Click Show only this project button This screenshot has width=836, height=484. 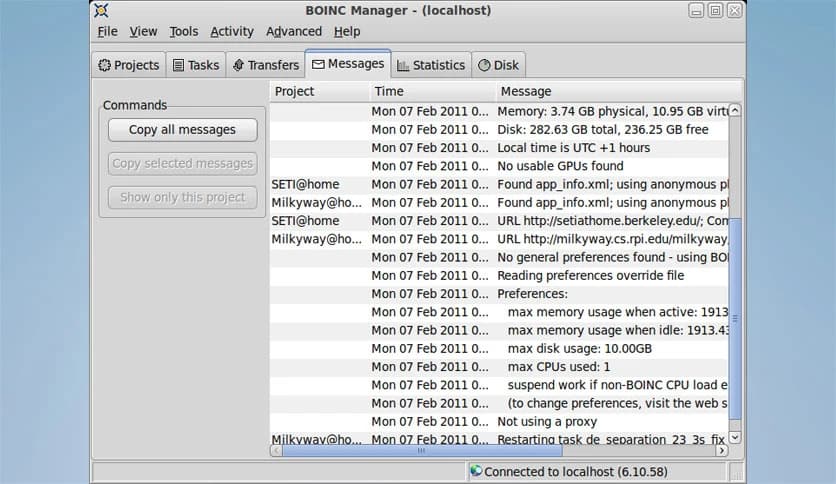(x=182, y=197)
